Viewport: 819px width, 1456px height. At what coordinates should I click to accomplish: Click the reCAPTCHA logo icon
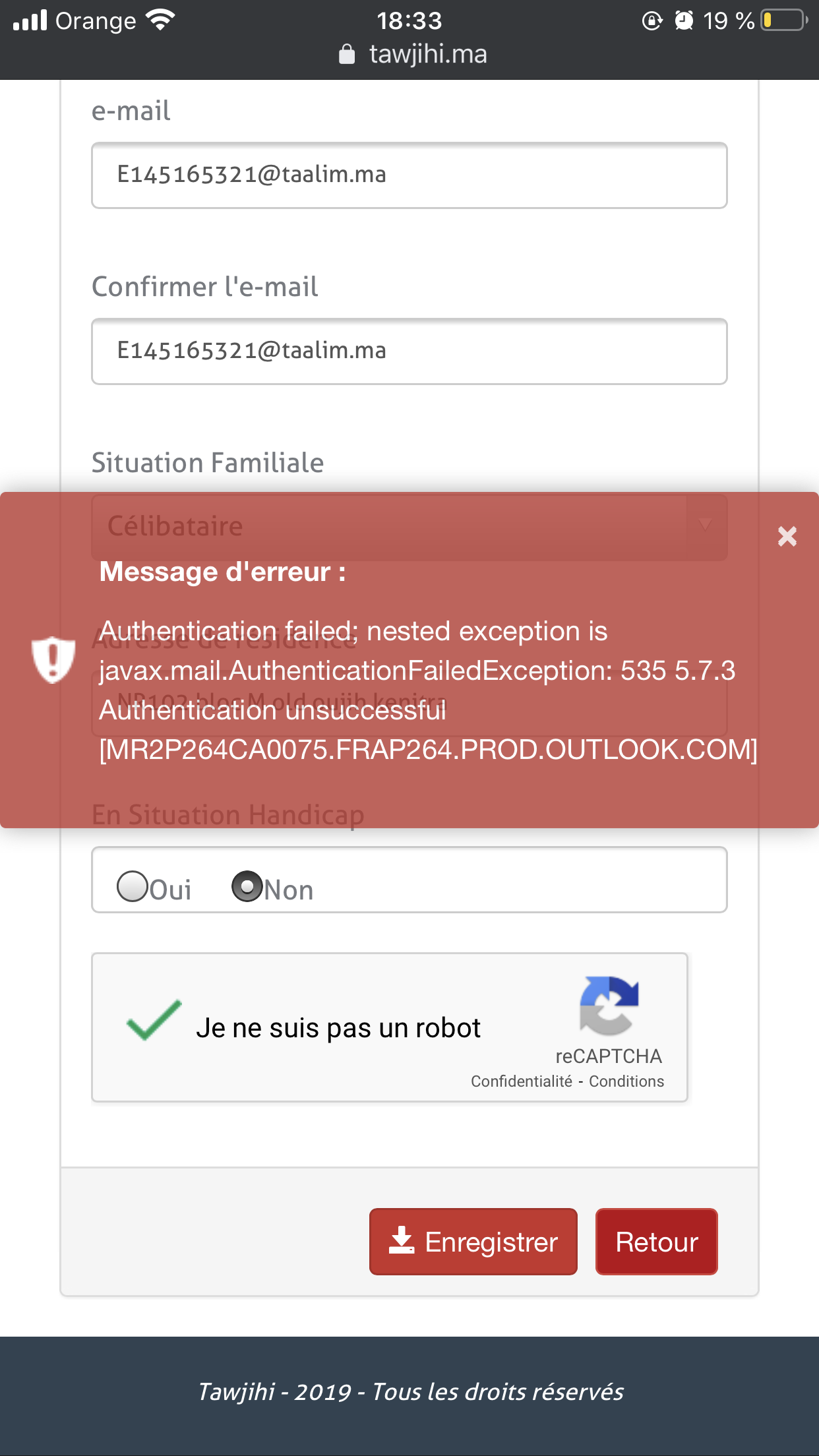pos(609,1005)
